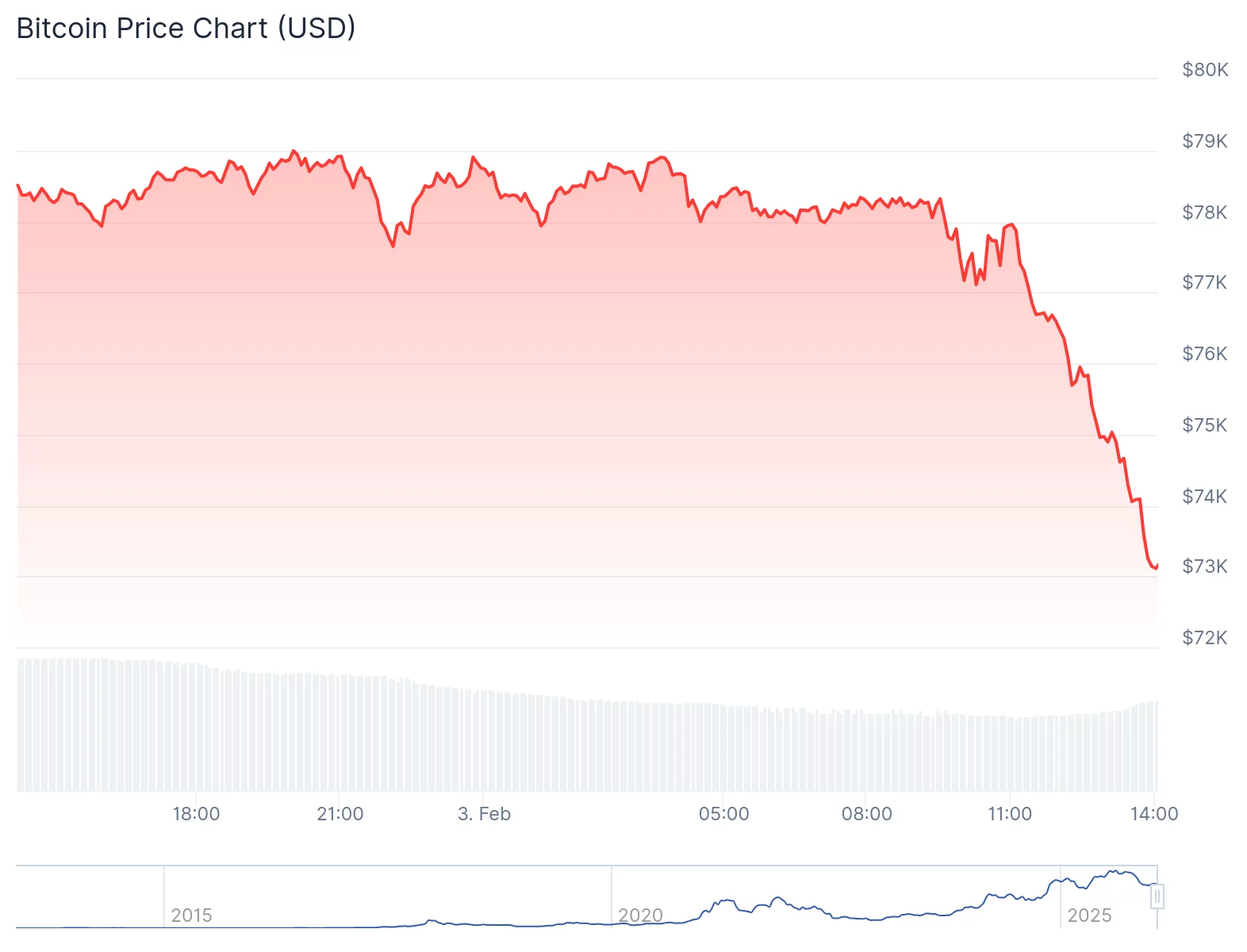
Task: Click the $77K price axis label
Action: click(x=1205, y=282)
